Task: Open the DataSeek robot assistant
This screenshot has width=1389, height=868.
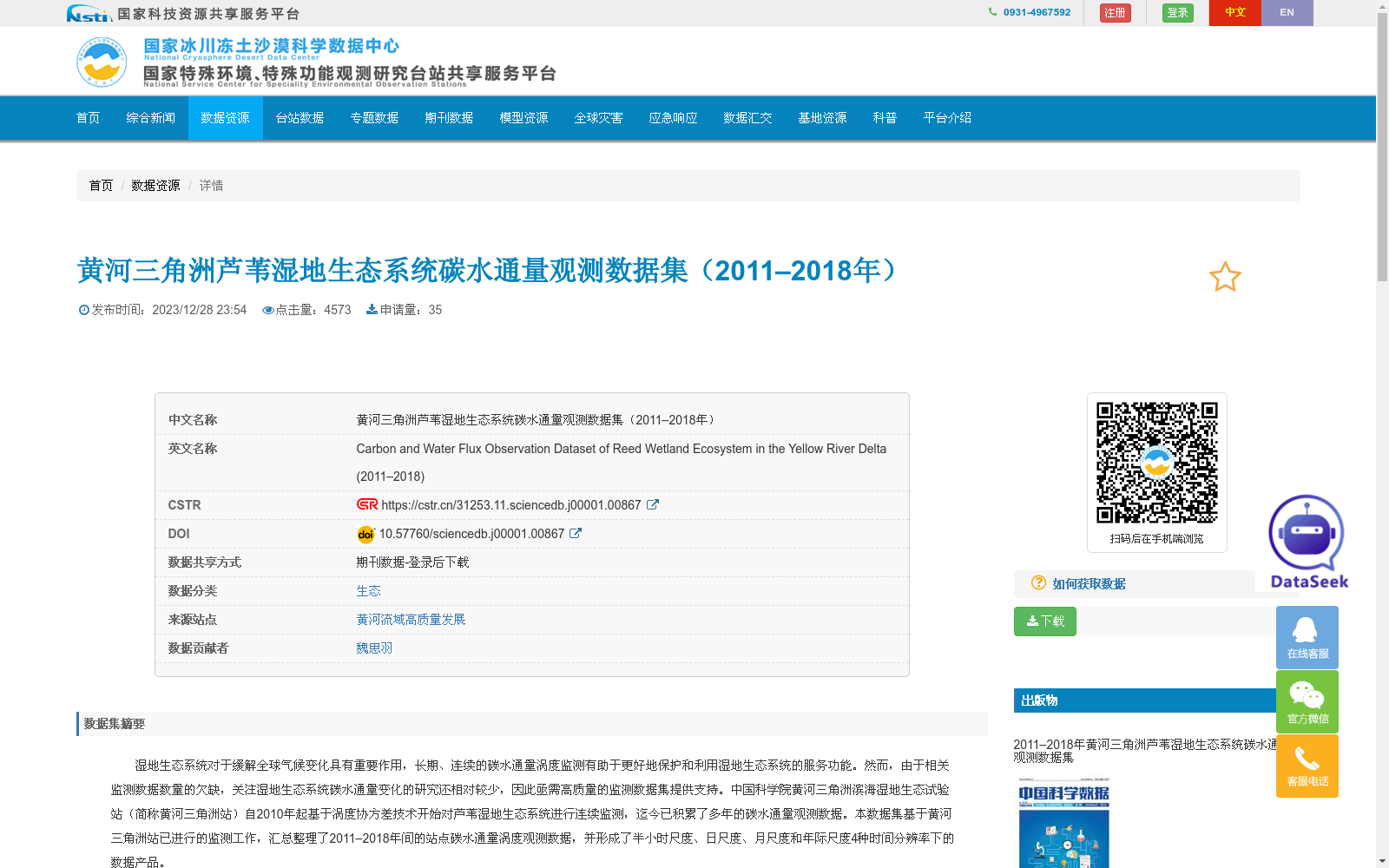Action: click(x=1307, y=542)
